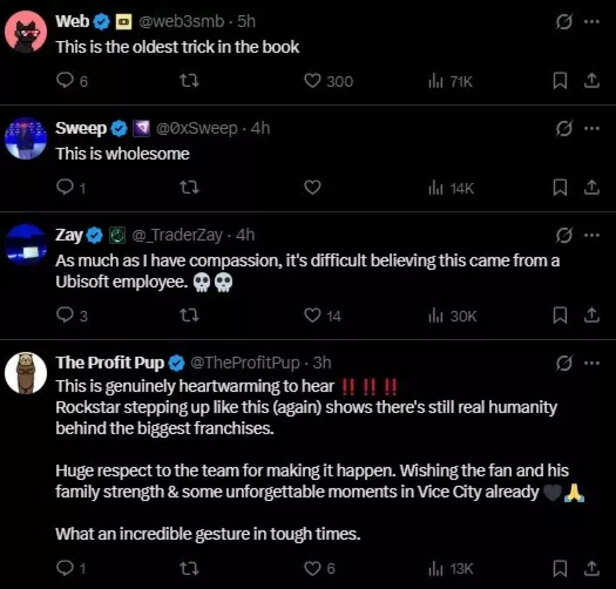Like The Profit Pup's tweet with 6 likes

tap(311, 568)
